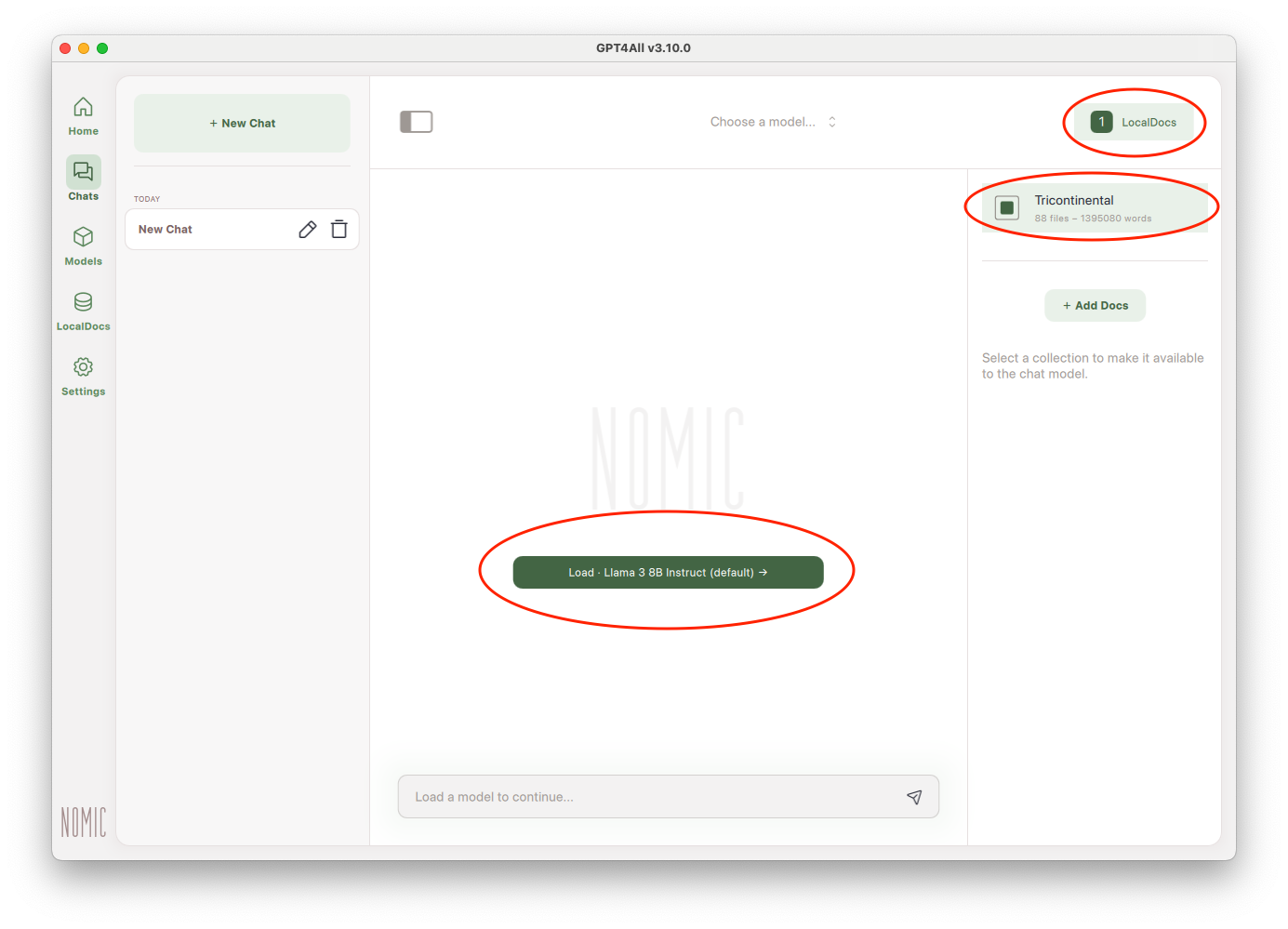Start a new chat with New Chat button
This screenshot has height=929, width=1288.
pyautogui.click(x=242, y=123)
